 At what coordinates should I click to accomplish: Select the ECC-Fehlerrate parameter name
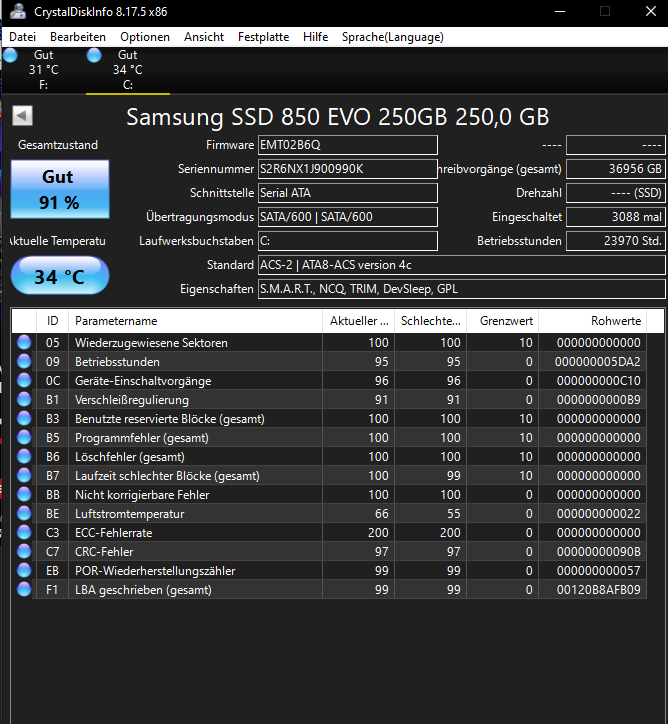114,533
